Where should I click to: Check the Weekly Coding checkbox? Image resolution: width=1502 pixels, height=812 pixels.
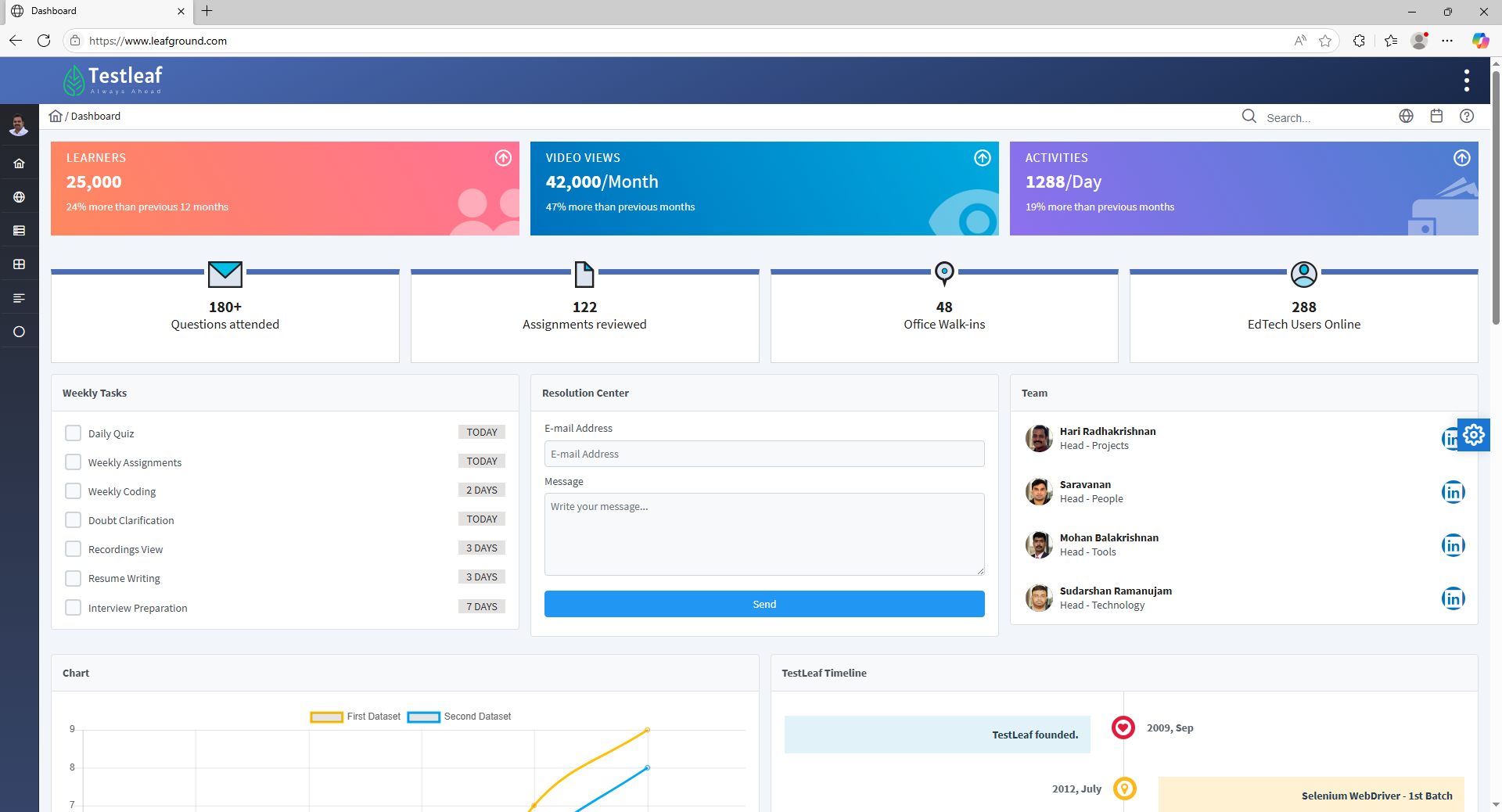click(x=73, y=491)
